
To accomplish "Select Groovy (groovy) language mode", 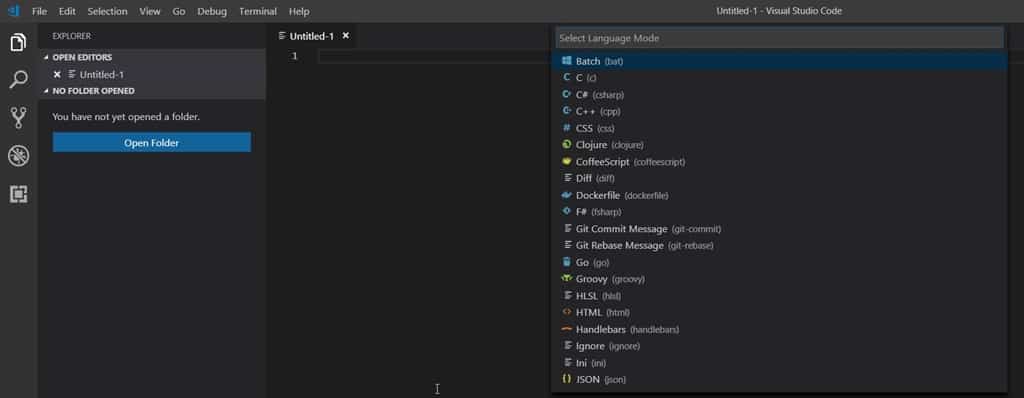I will coord(778,279).
